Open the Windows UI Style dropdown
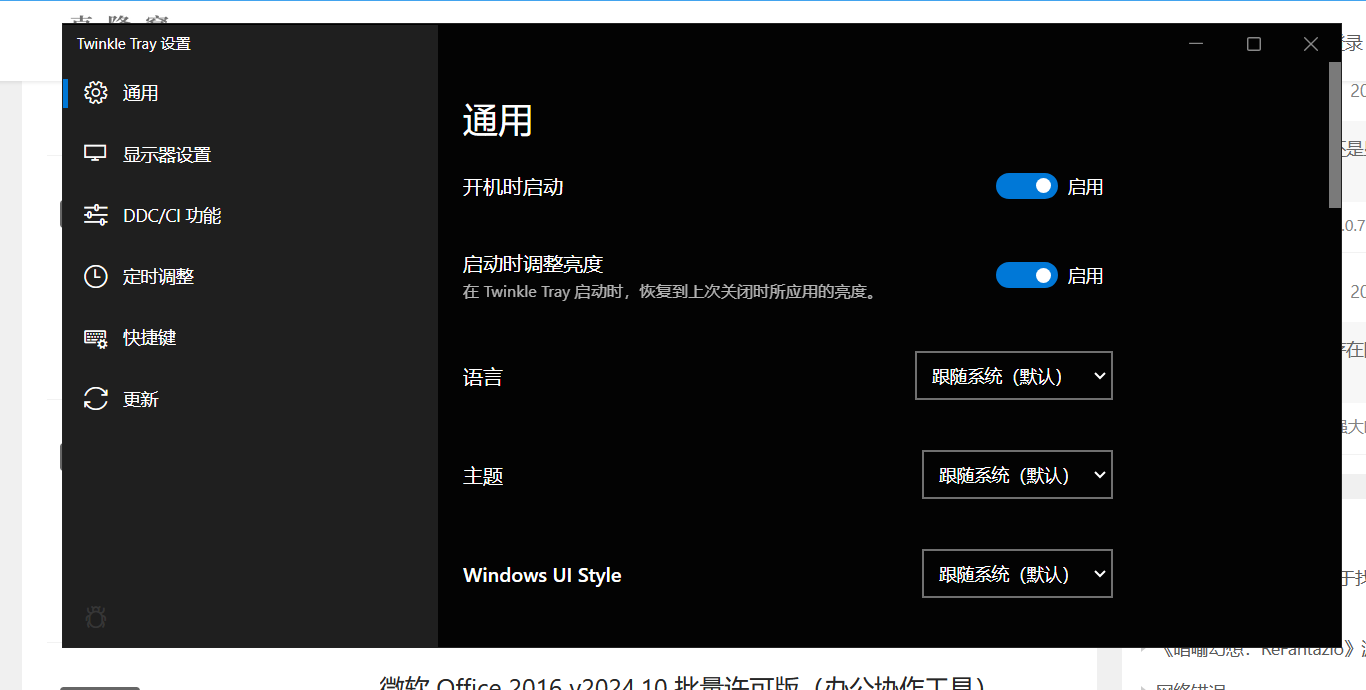 point(1017,574)
